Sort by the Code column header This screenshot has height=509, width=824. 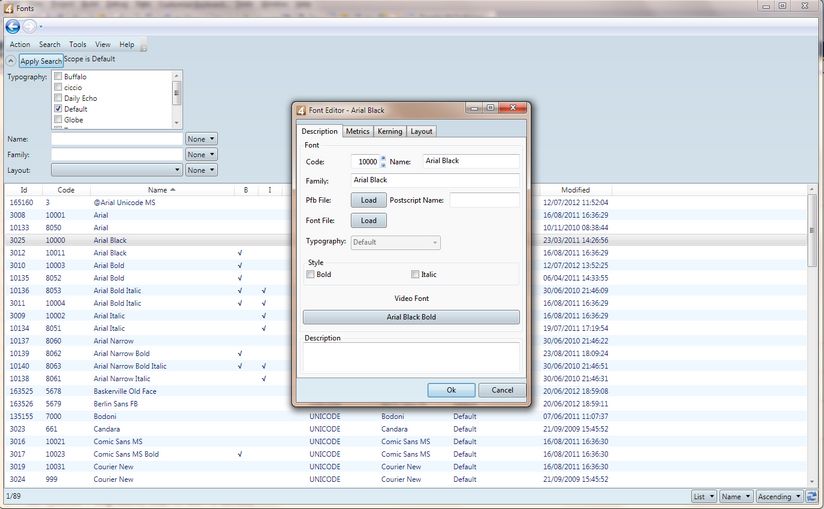[66, 190]
